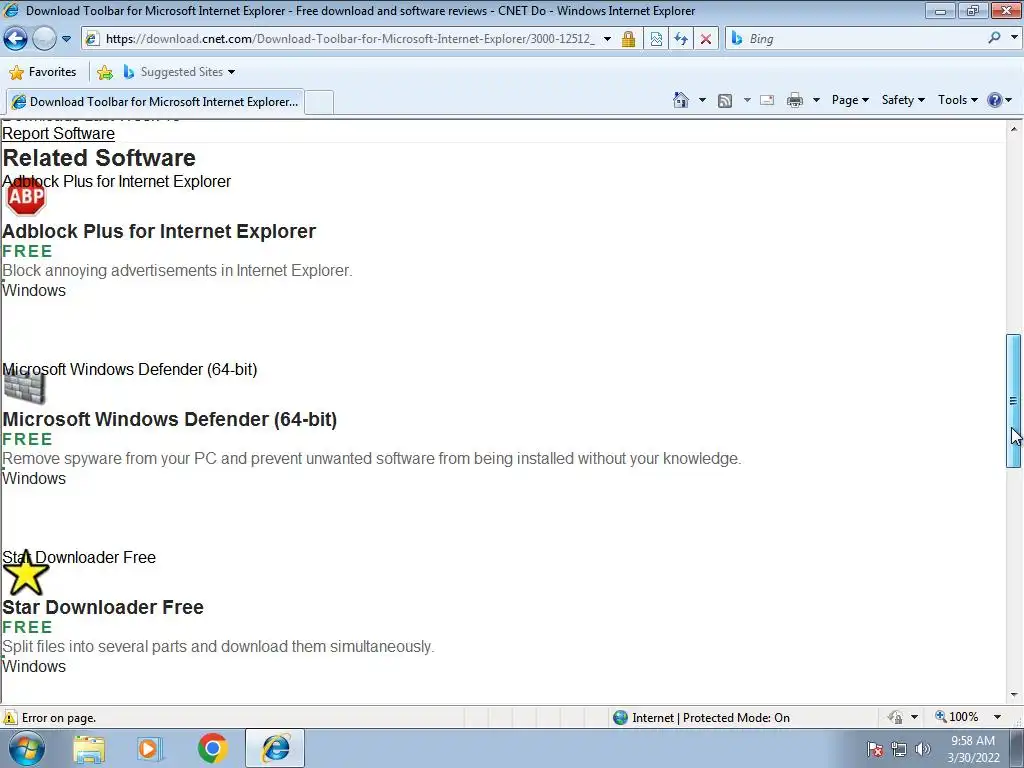Expand the Home button dropdown arrow

702,100
